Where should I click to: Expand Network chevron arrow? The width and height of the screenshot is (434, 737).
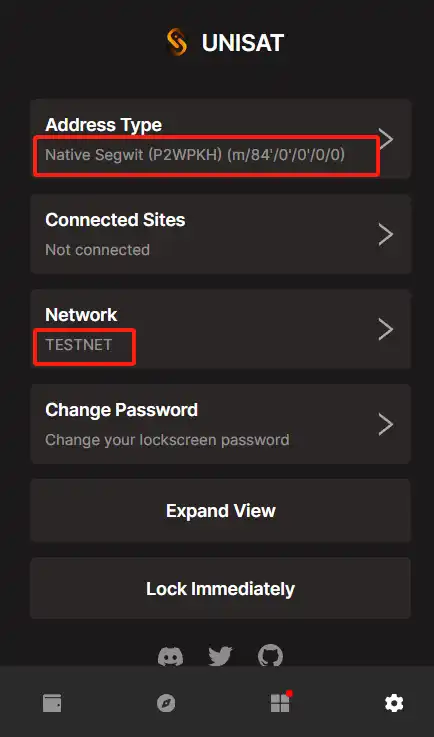pyautogui.click(x=386, y=329)
